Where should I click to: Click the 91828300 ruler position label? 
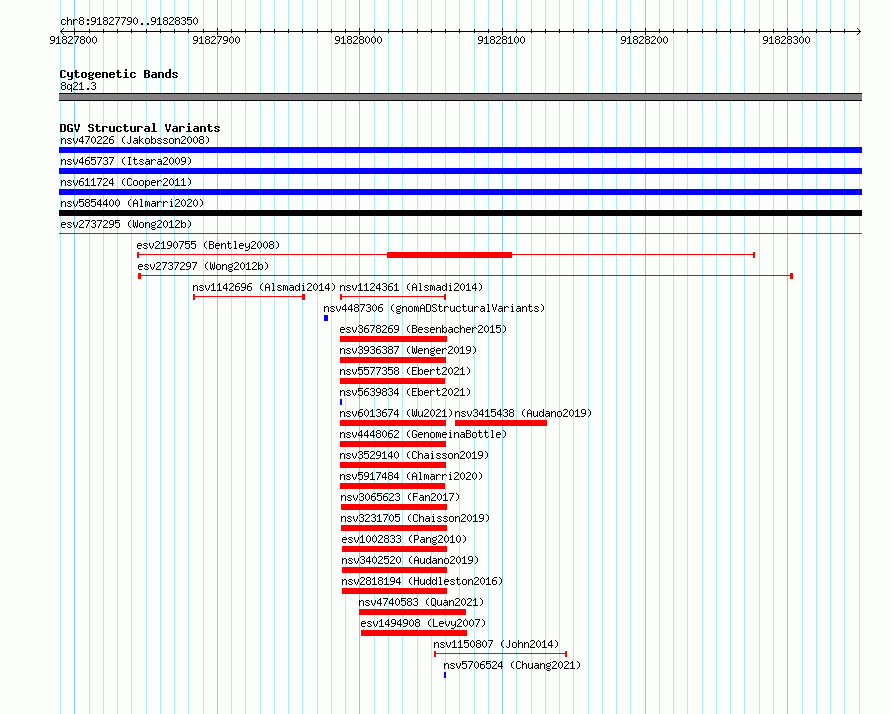coord(786,40)
